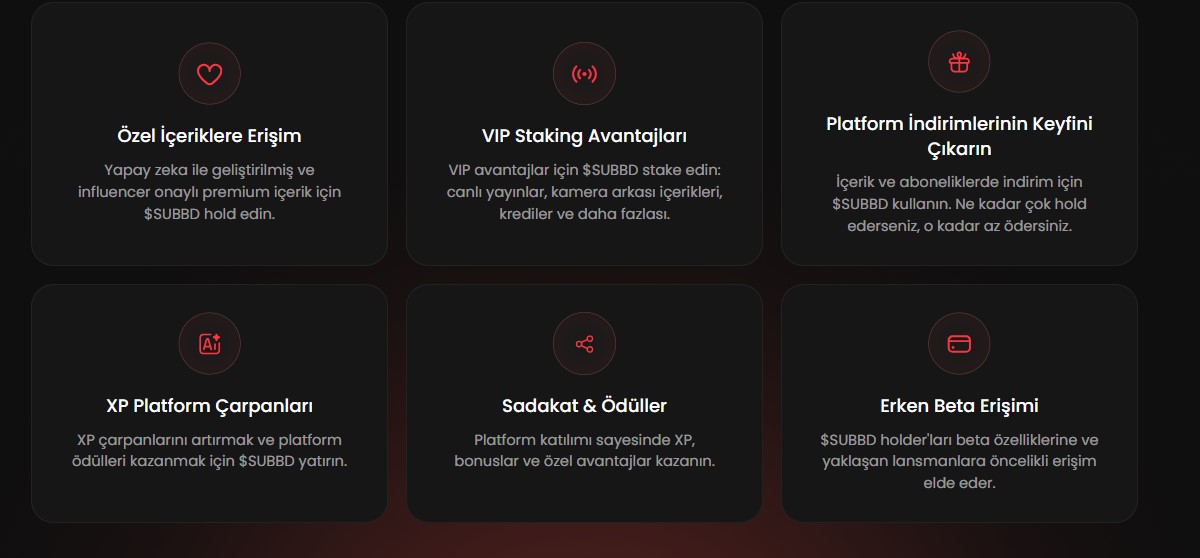
Task: Click the heart icon for exclusive content
Action: click(209, 73)
